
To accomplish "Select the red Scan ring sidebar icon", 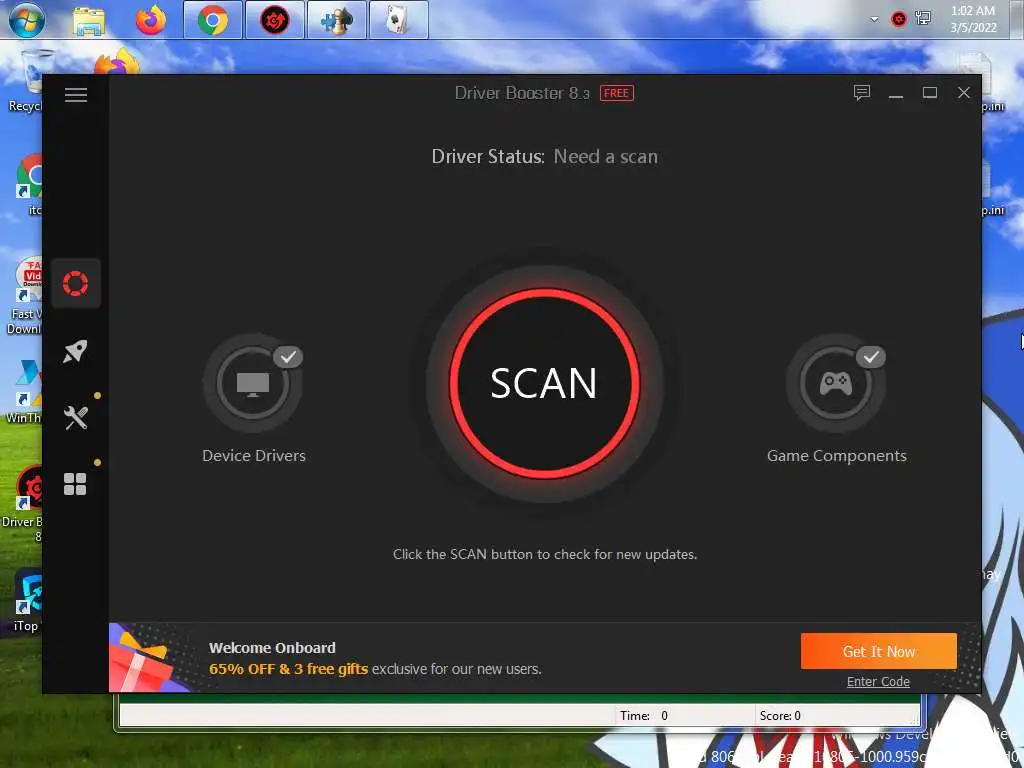I will pyautogui.click(x=76, y=283).
